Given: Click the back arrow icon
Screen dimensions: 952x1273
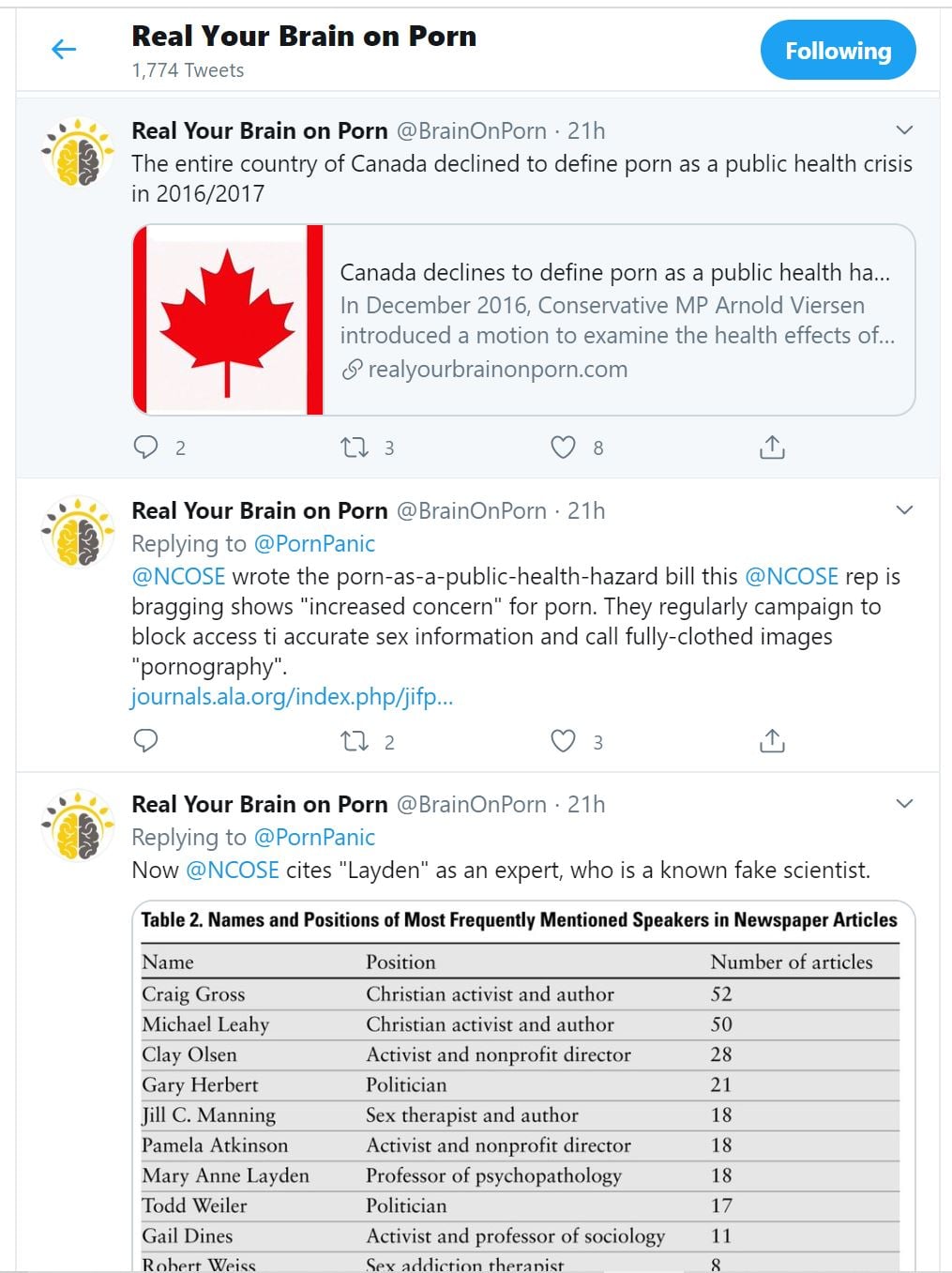Looking at the screenshot, I should (x=63, y=50).
